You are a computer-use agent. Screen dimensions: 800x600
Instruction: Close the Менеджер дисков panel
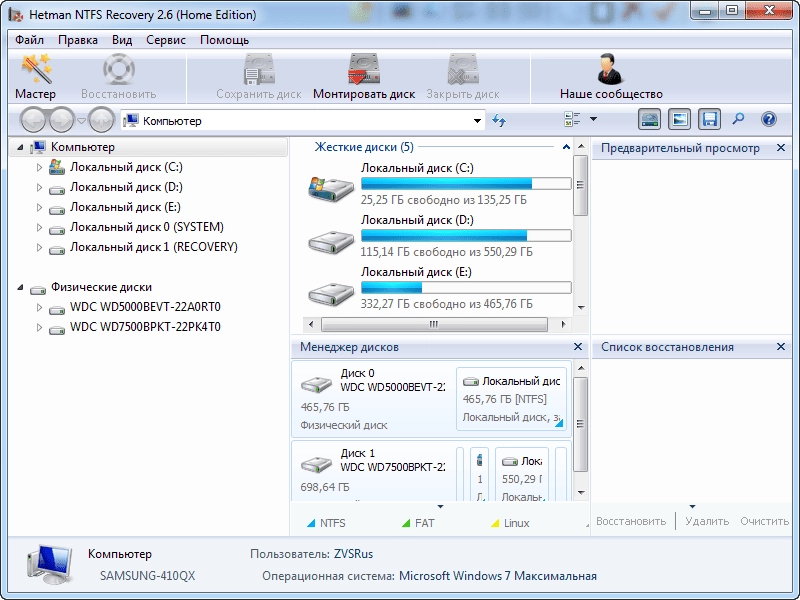(x=578, y=346)
